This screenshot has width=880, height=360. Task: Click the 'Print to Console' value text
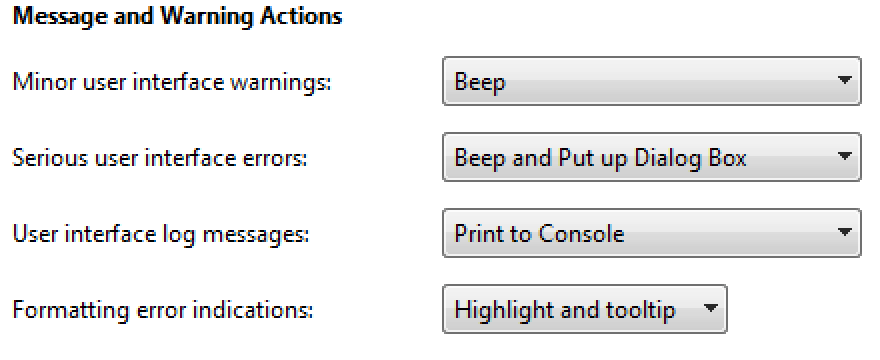pos(539,234)
